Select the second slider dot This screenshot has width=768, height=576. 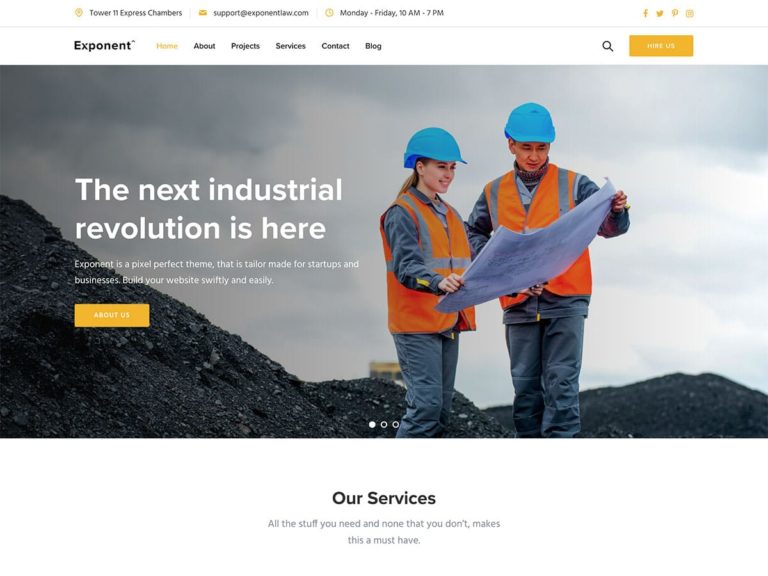[x=384, y=424]
